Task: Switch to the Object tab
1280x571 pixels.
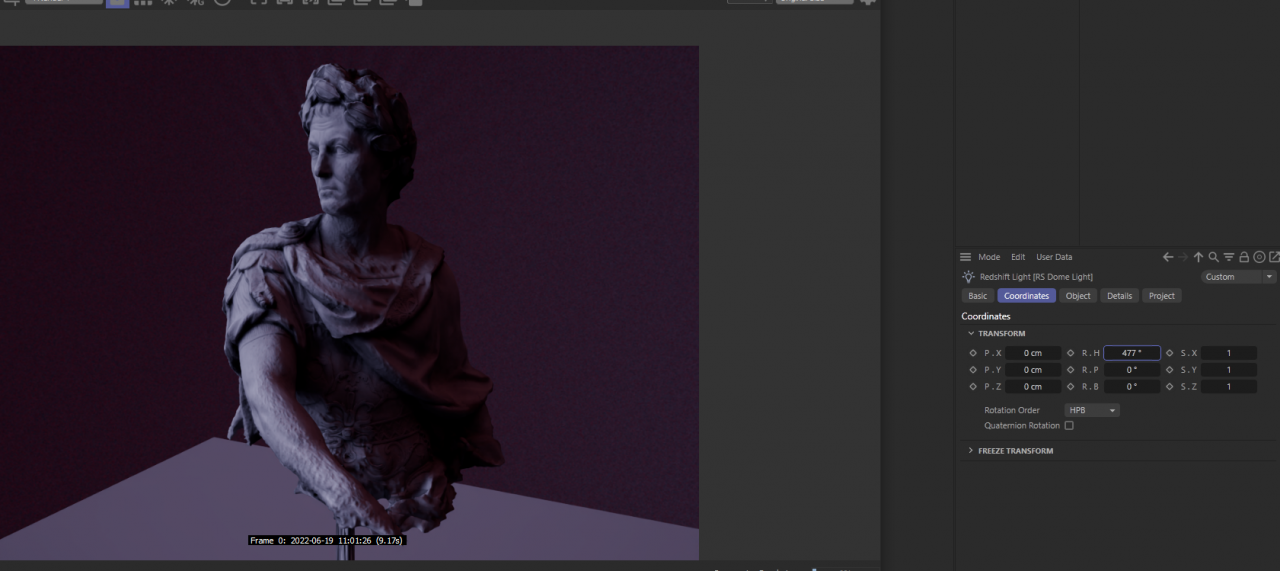Action: [1078, 296]
